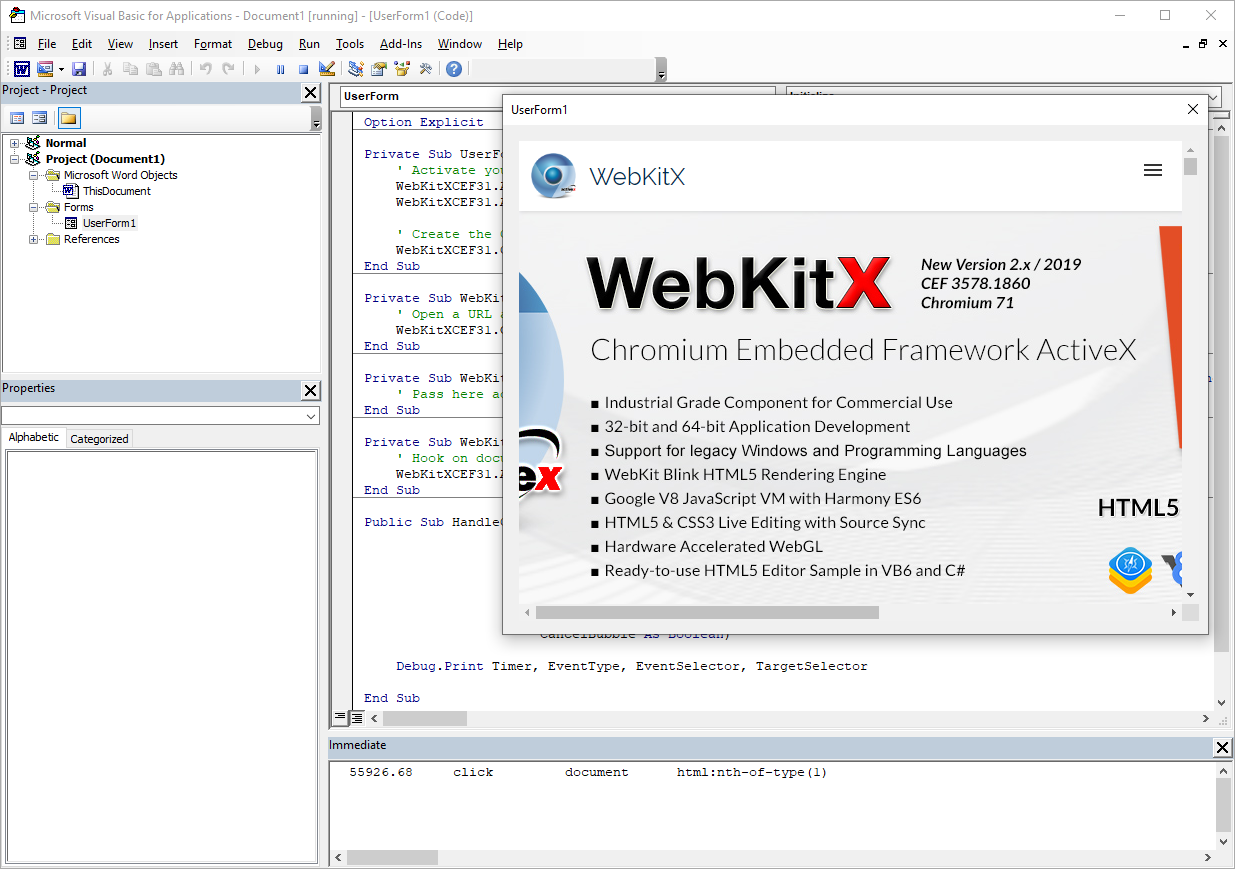Viewport: 1235px width, 869px height.
Task: Open the Object Browser toolbar icon
Action: pos(402,69)
